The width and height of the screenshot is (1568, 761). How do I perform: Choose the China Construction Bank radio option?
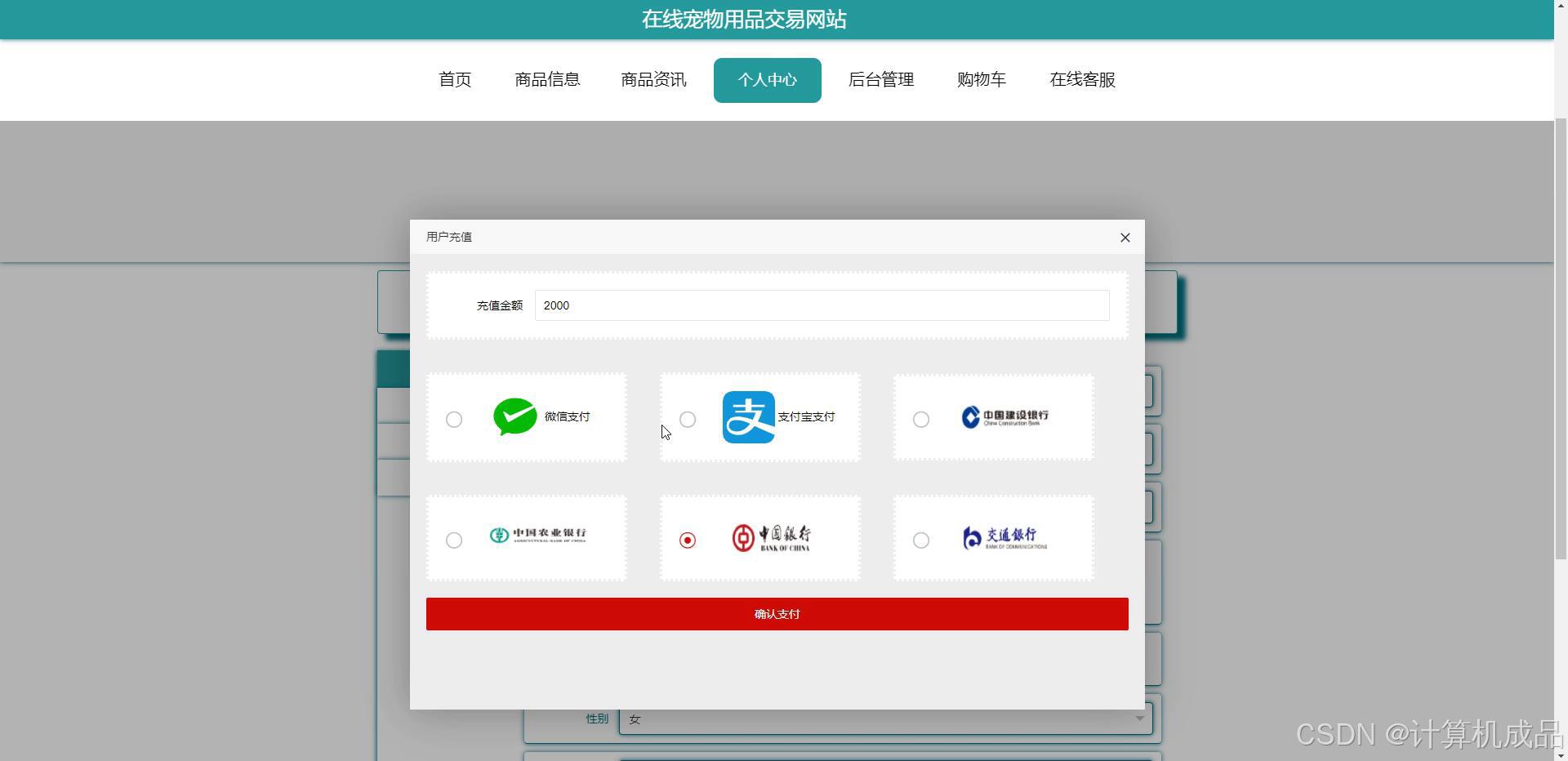point(921,420)
